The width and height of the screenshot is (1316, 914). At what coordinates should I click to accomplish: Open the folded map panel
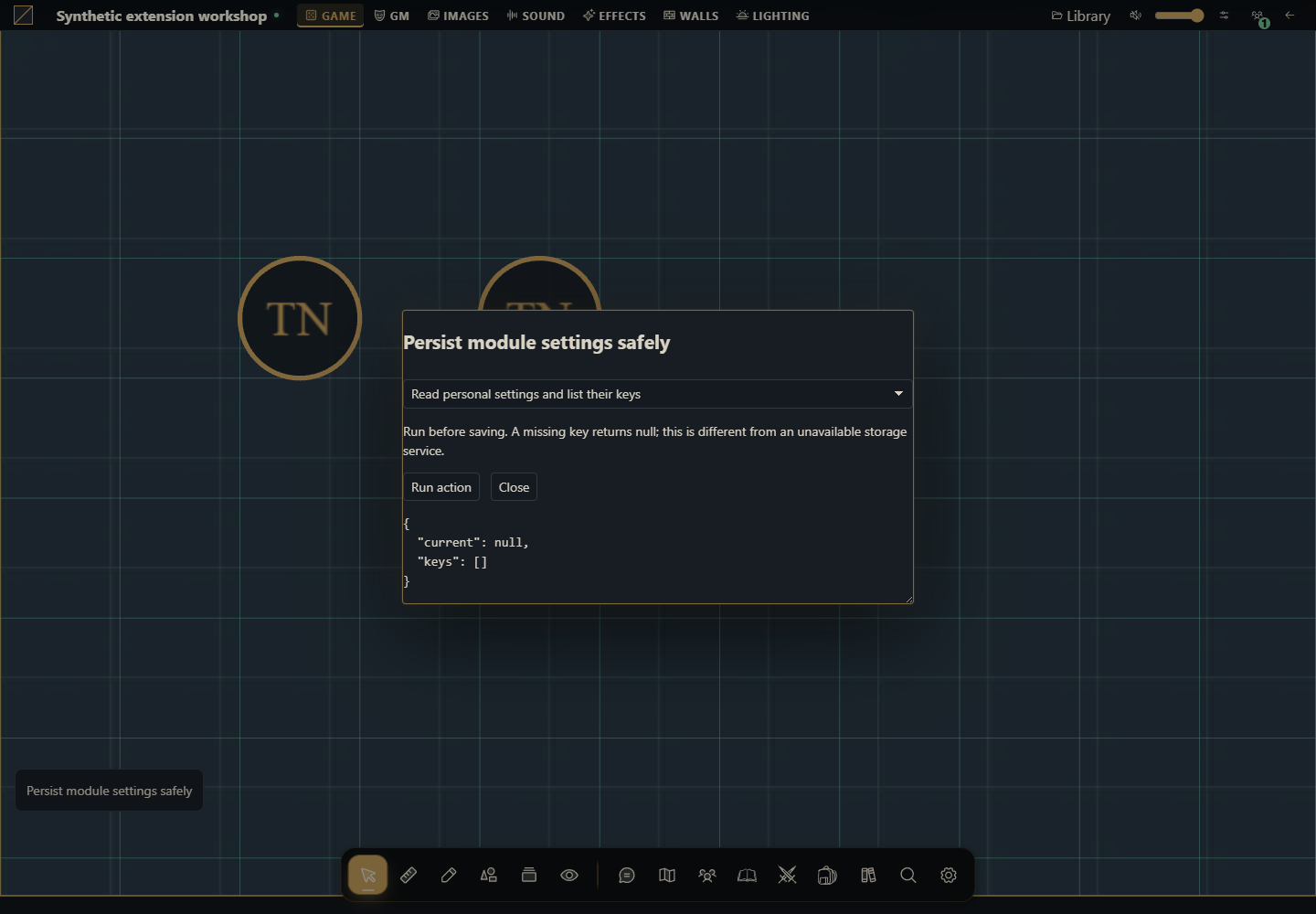(x=667, y=875)
